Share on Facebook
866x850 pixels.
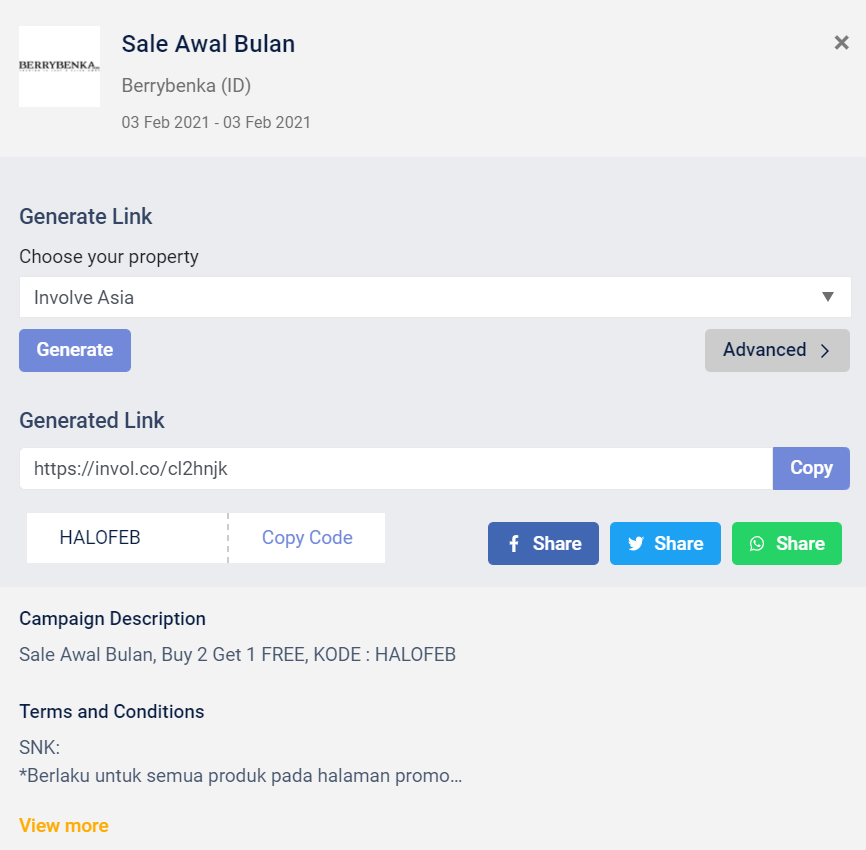click(543, 543)
